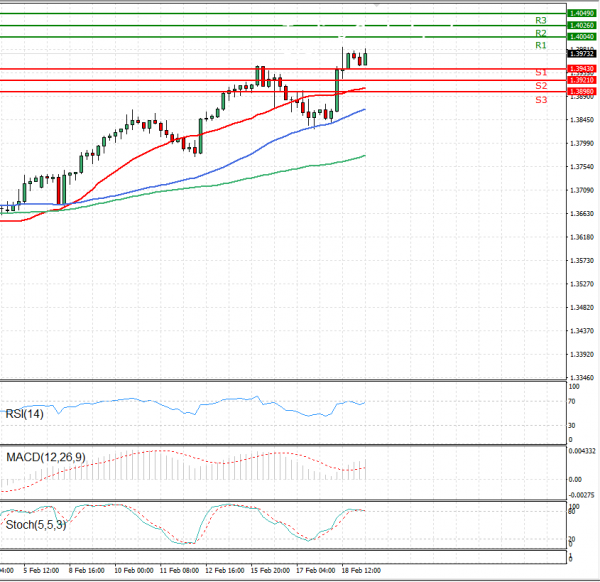Click the 1.35730 price axis value
Viewport: 600px width, 582px height.
coord(582,261)
